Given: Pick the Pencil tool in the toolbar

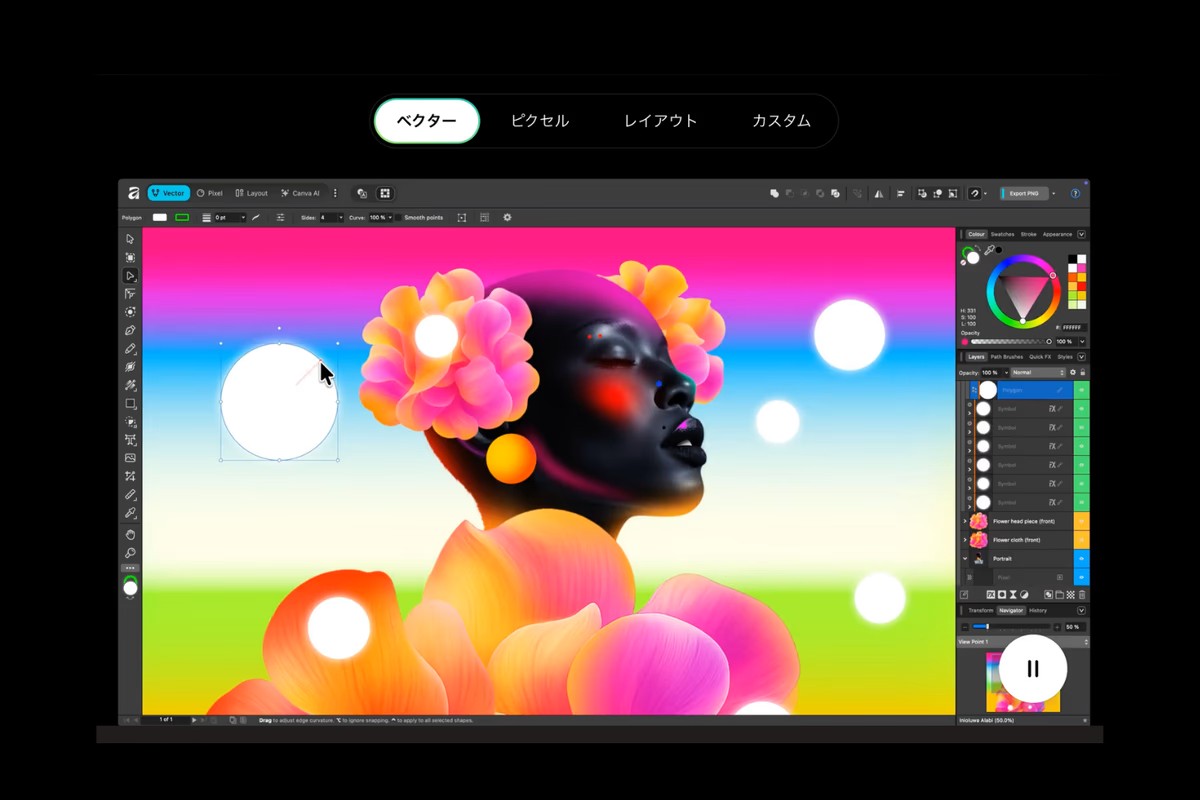Looking at the screenshot, I should tap(130, 349).
